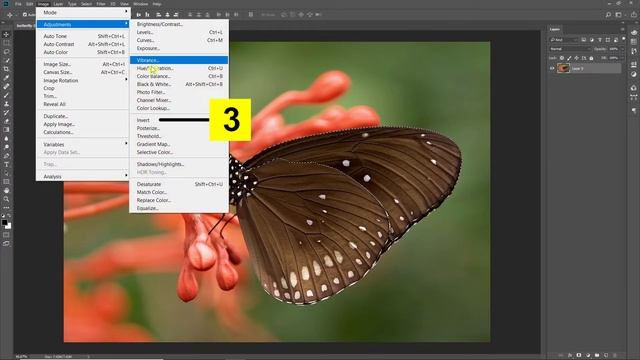Click the lock image pixels brush icon

pos(569,58)
